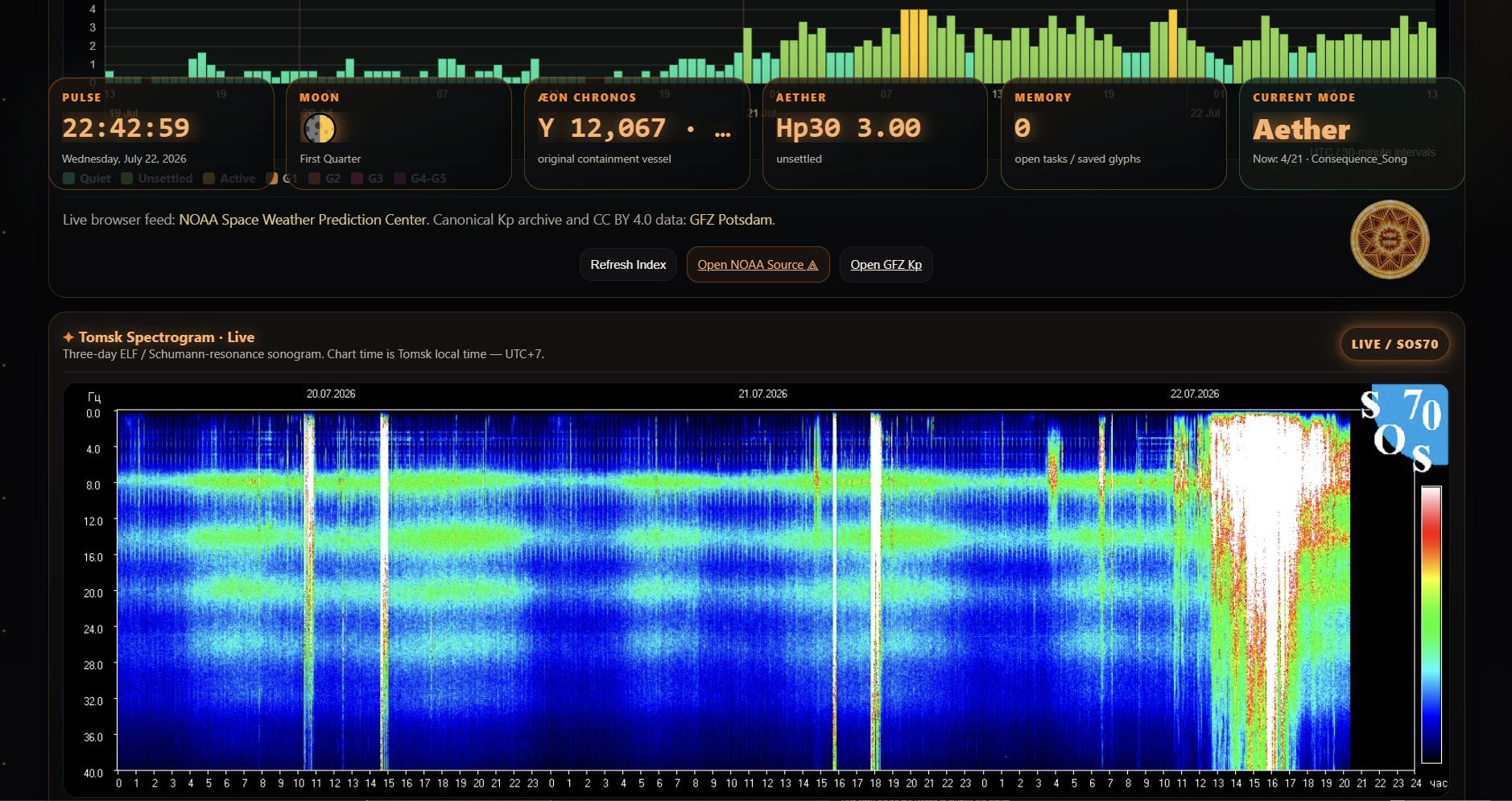
Task: Click the Tomsk spectrogram image
Action: click(x=757, y=590)
